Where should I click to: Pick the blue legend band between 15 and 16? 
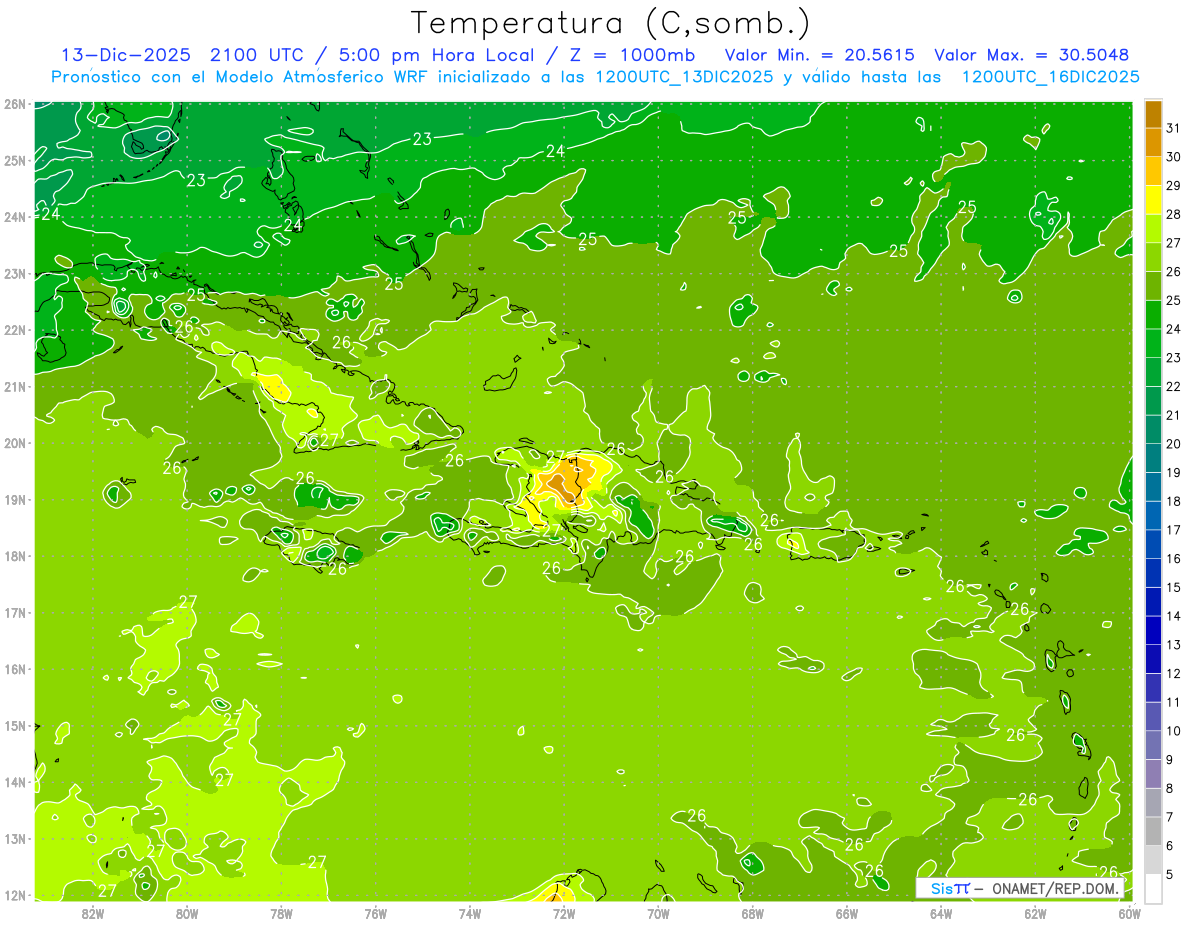1153,573
